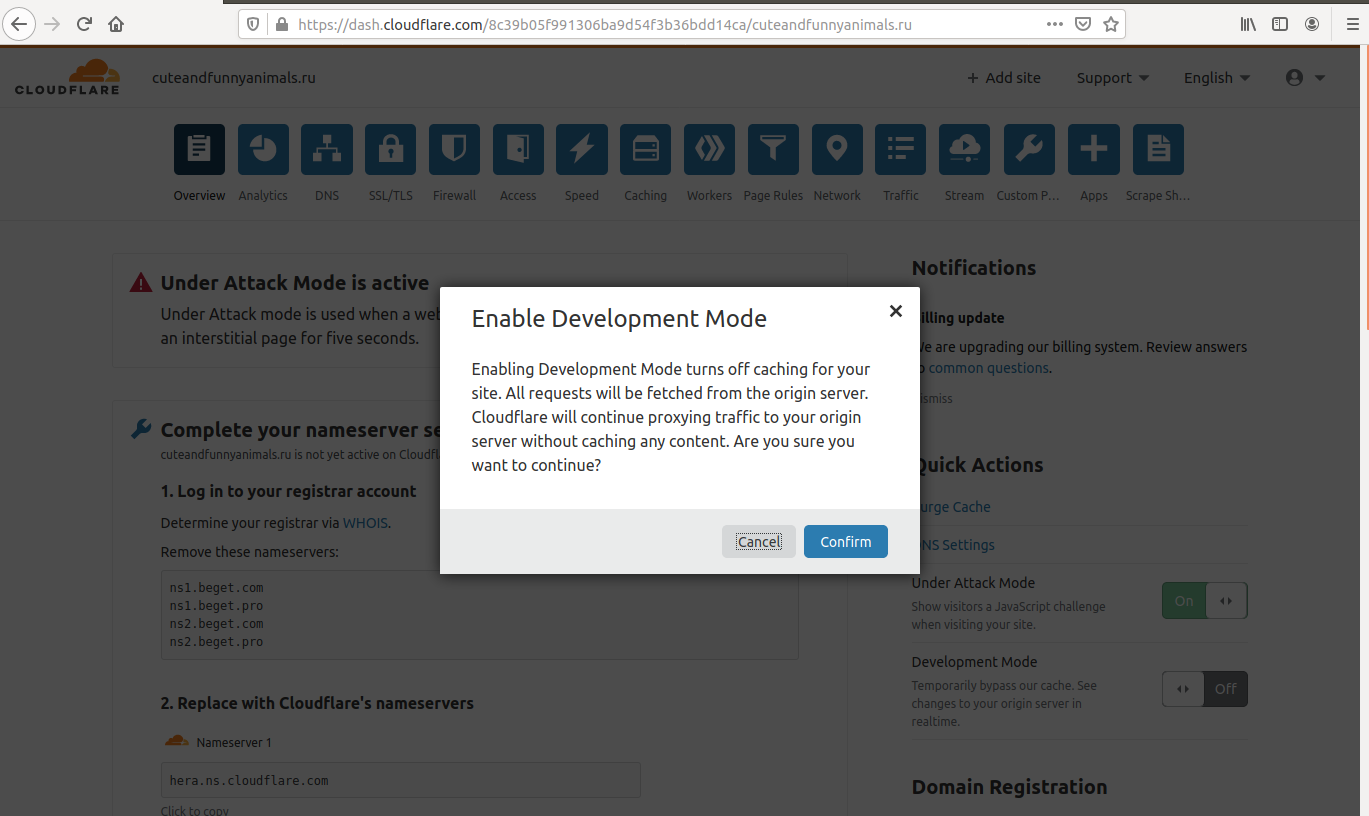
Task: Open the Analytics pie chart icon
Action: (263, 150)
